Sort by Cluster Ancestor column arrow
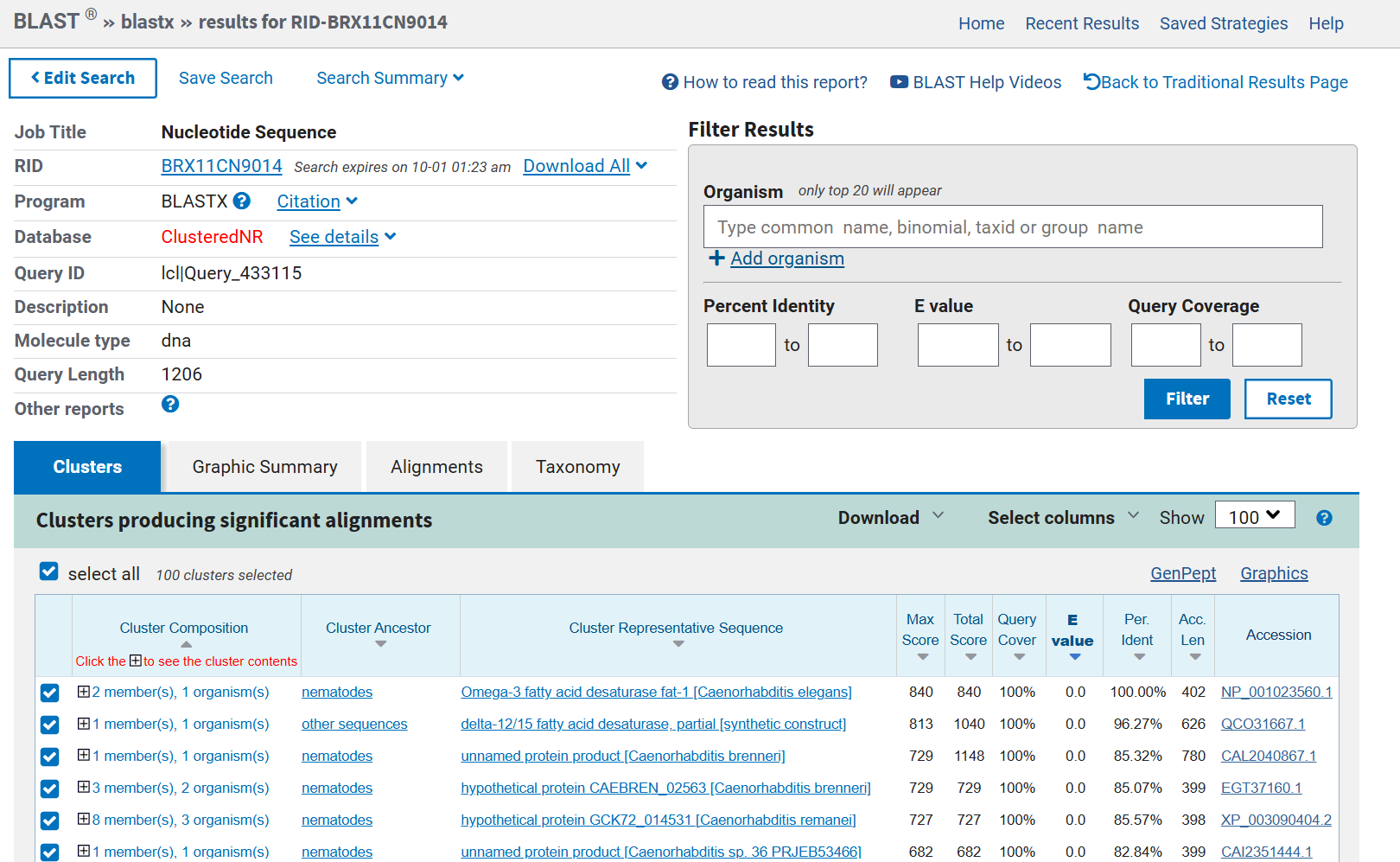The width and height of the screenshot is (1400, 862). [x=380, y=644]
